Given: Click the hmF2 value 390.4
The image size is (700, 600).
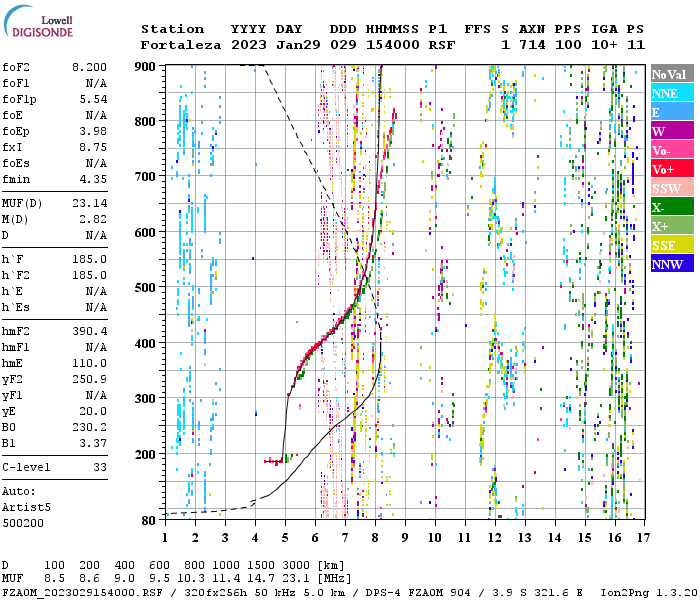Looking at the screenshot, I should (89, 331).
